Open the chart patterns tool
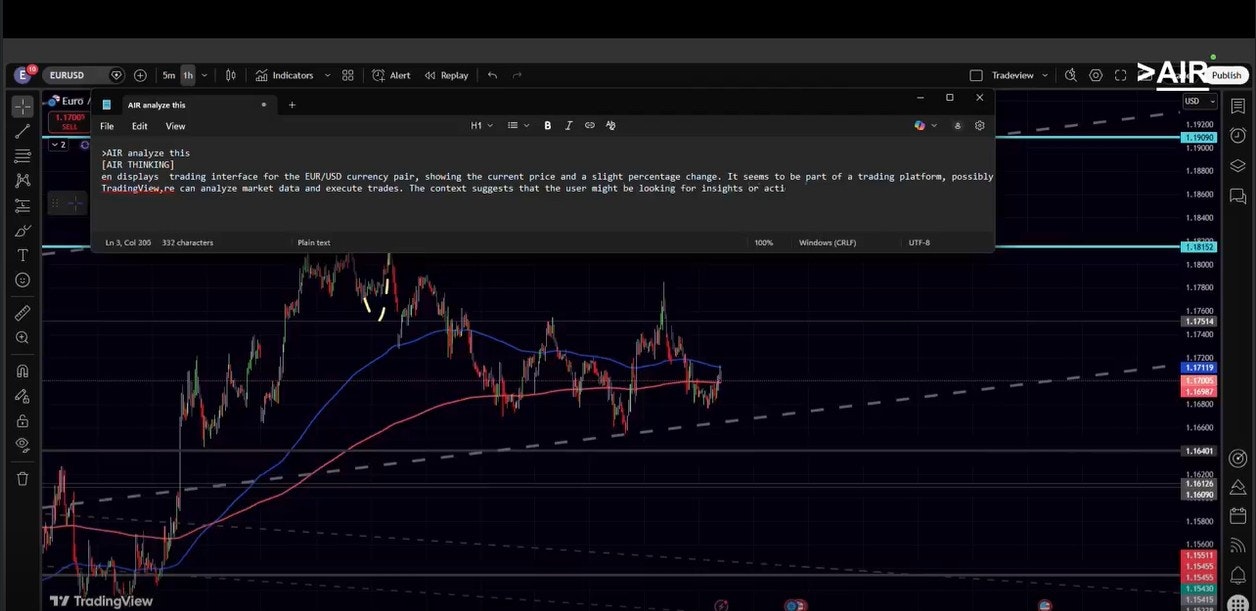The width and height of the screenshot is (1256, 611). 22,181
